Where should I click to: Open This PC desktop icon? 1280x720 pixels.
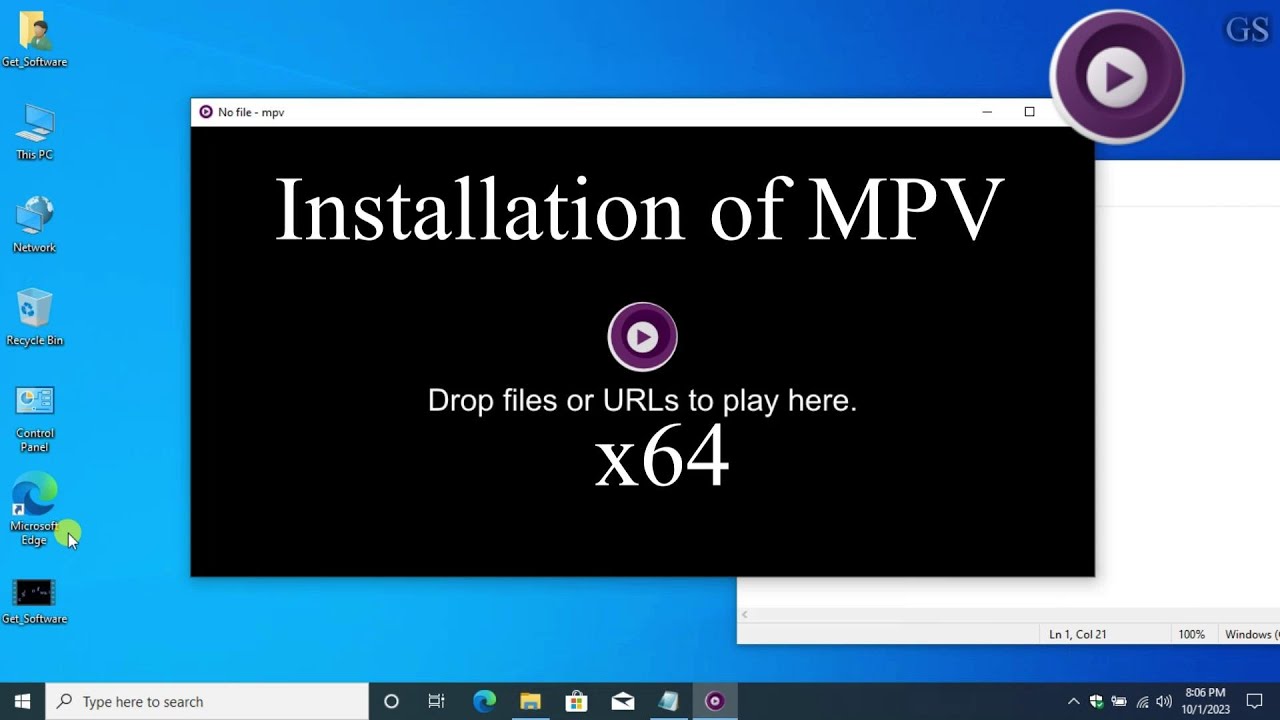pyautogui.click(x=34, y=132)
